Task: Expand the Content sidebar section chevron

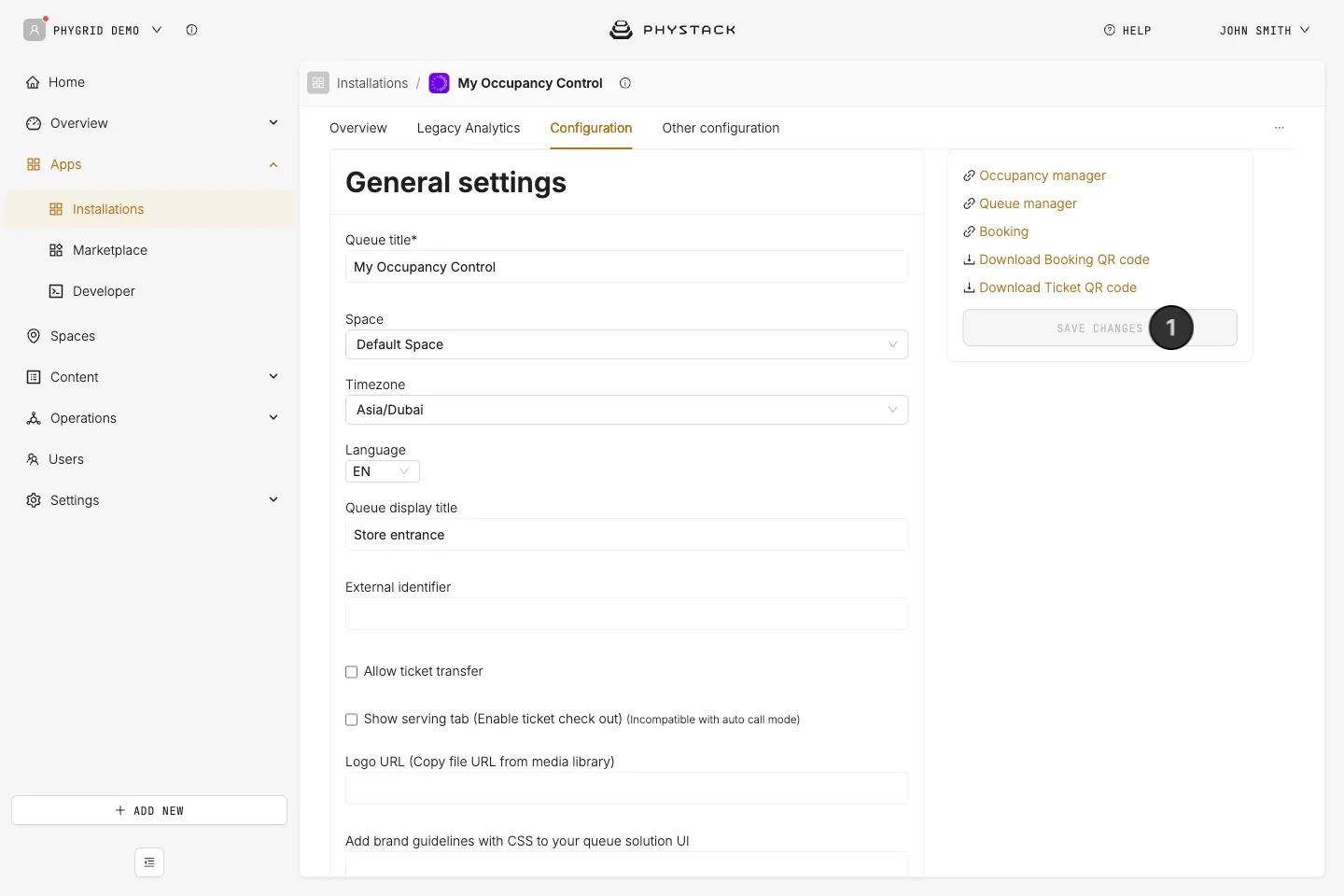Action: tap(273, 376)
